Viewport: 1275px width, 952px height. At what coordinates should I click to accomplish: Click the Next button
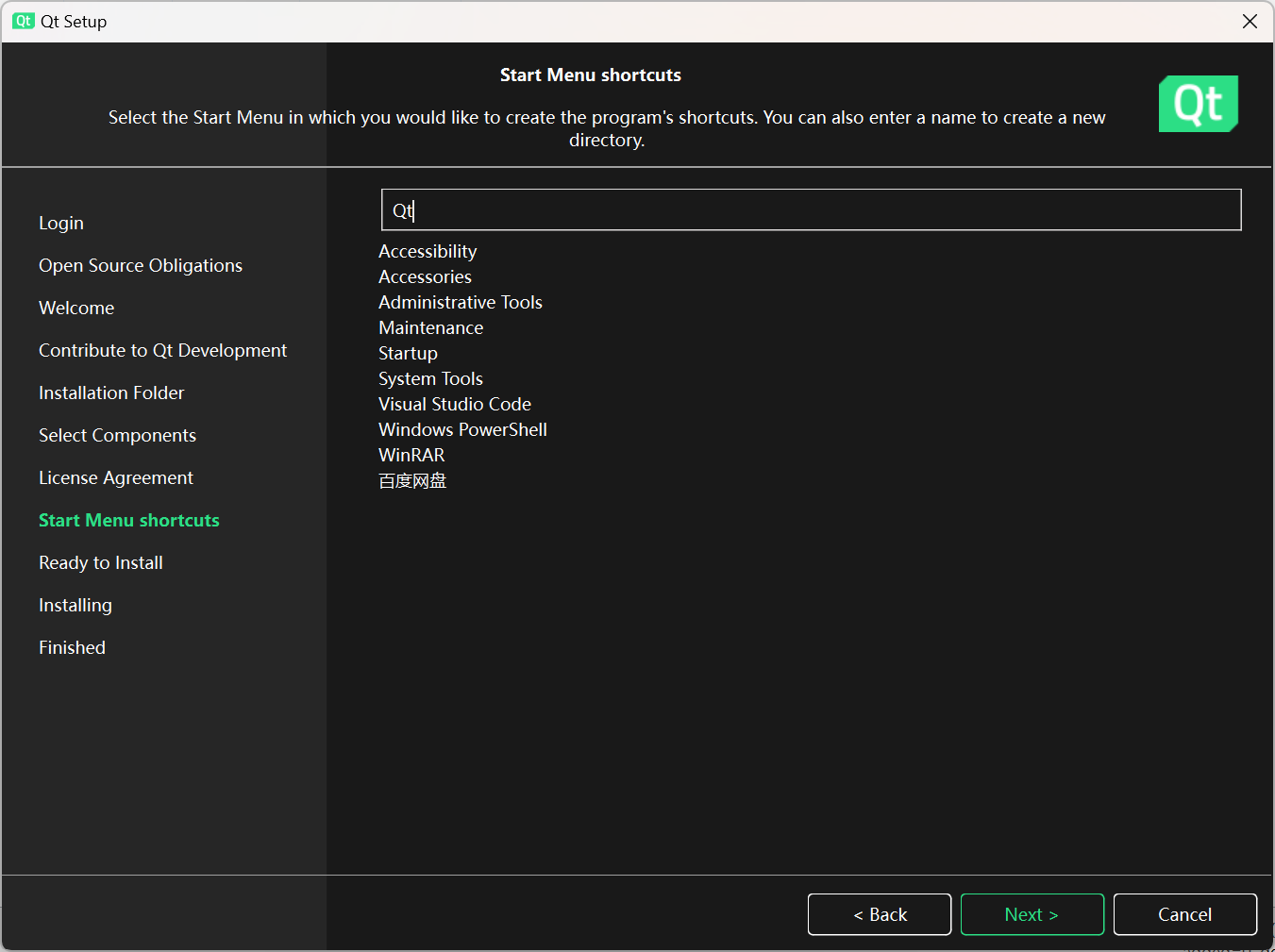click(x=1032, y=914)
